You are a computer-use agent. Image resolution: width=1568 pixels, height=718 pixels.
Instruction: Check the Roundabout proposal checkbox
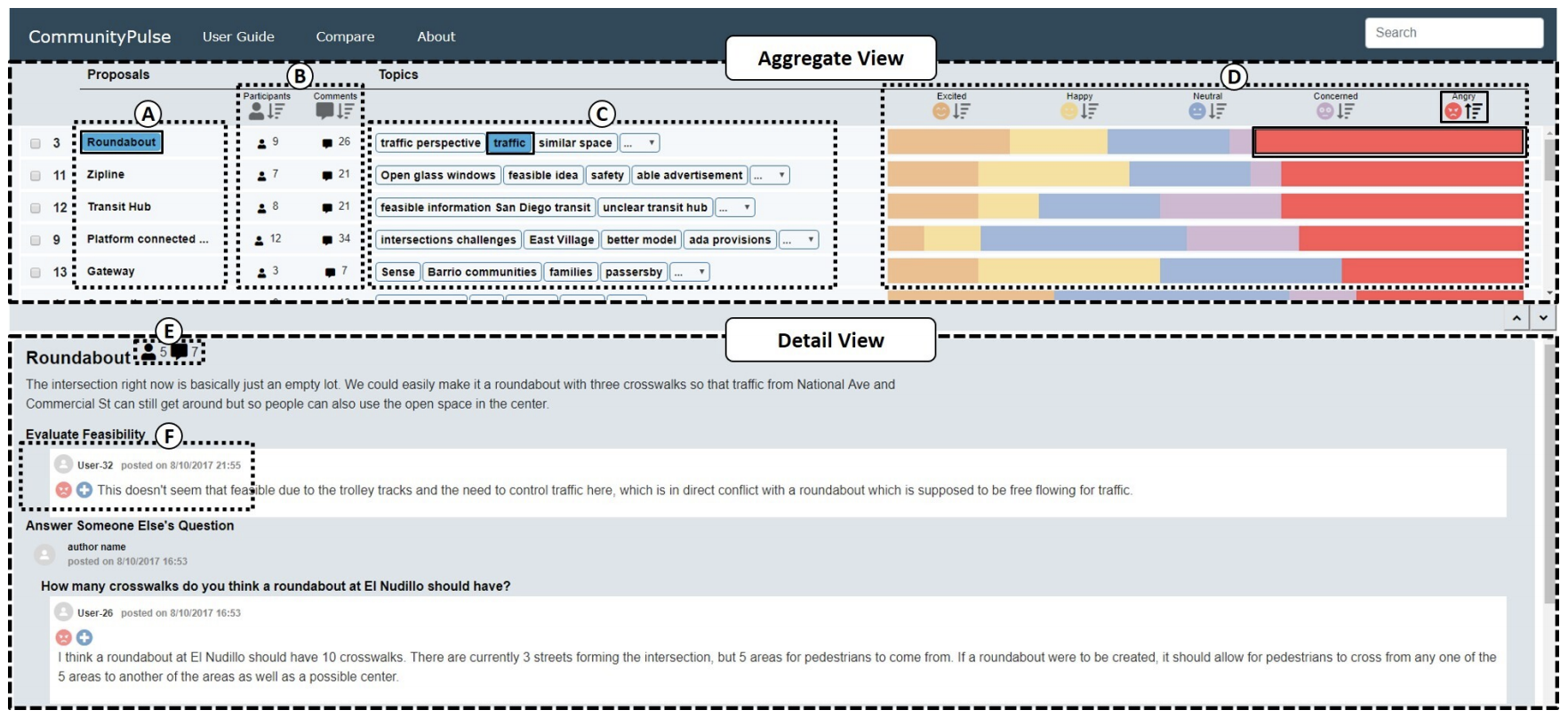[x=36, y=143]
